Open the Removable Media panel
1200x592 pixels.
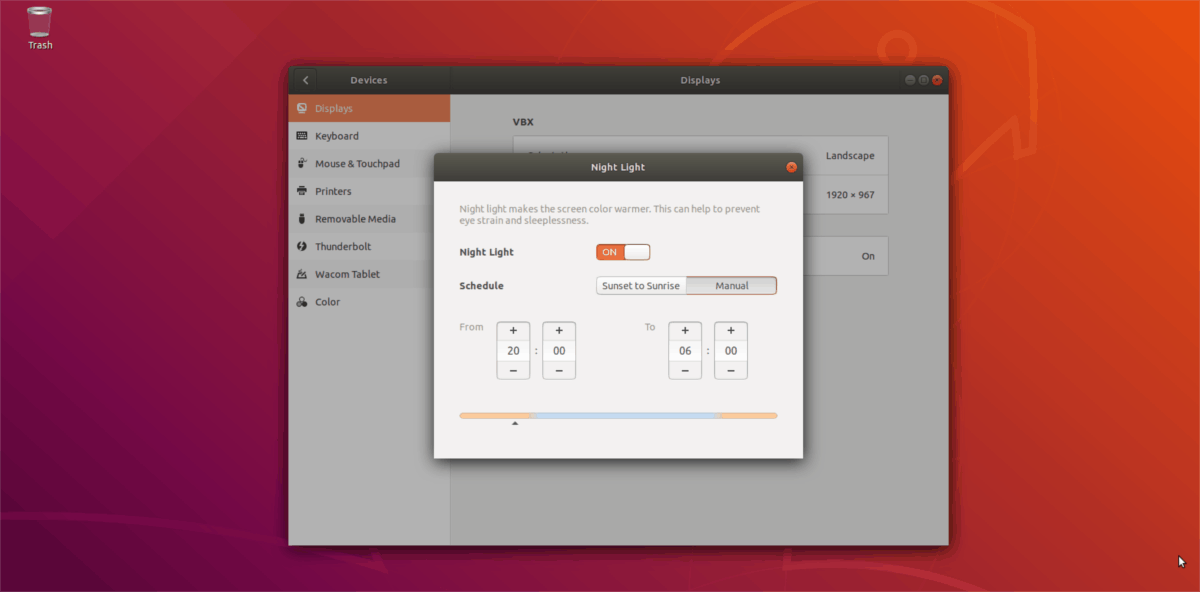369,219
